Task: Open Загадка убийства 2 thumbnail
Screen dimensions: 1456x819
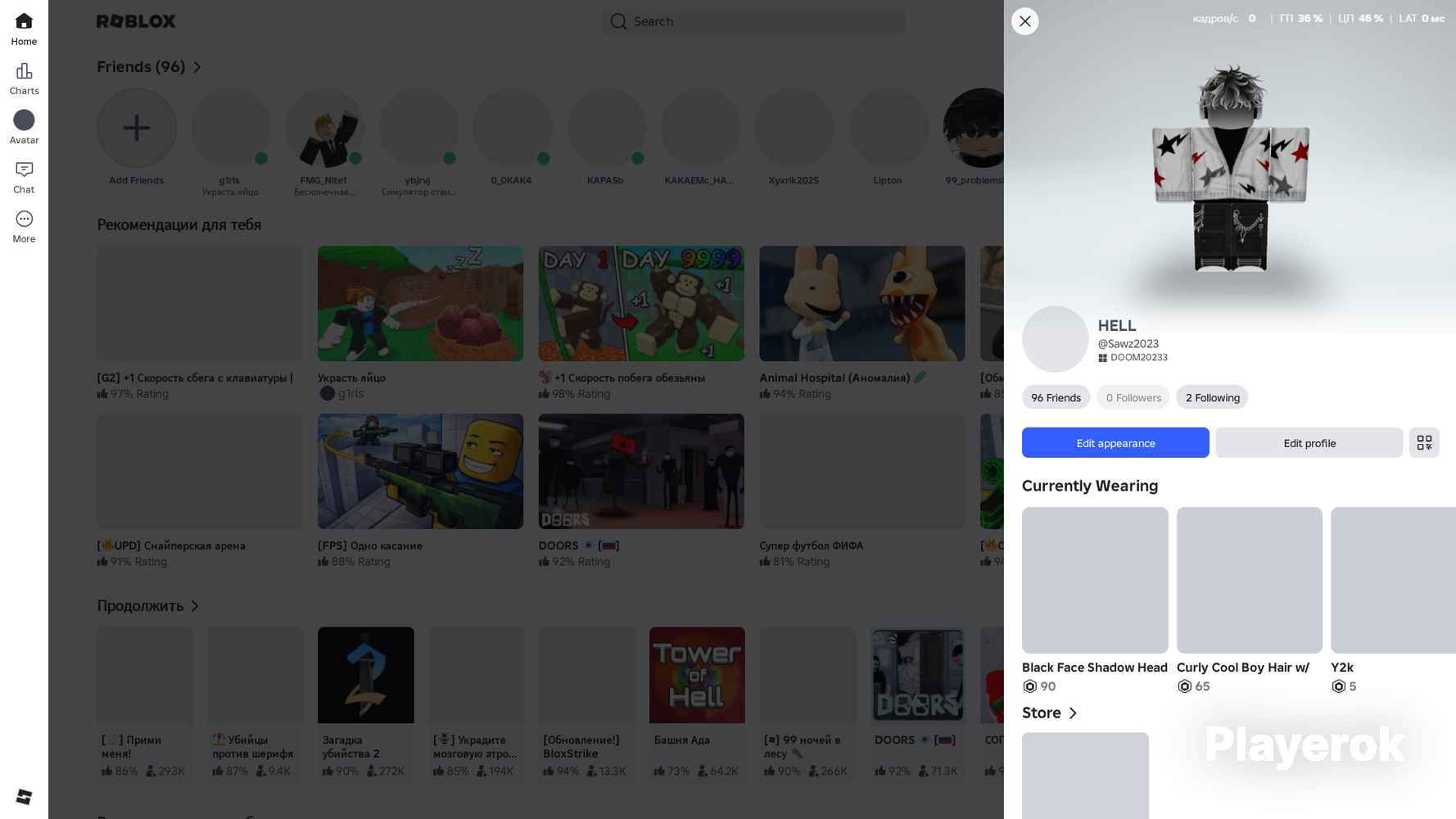Action: point(365,675)
